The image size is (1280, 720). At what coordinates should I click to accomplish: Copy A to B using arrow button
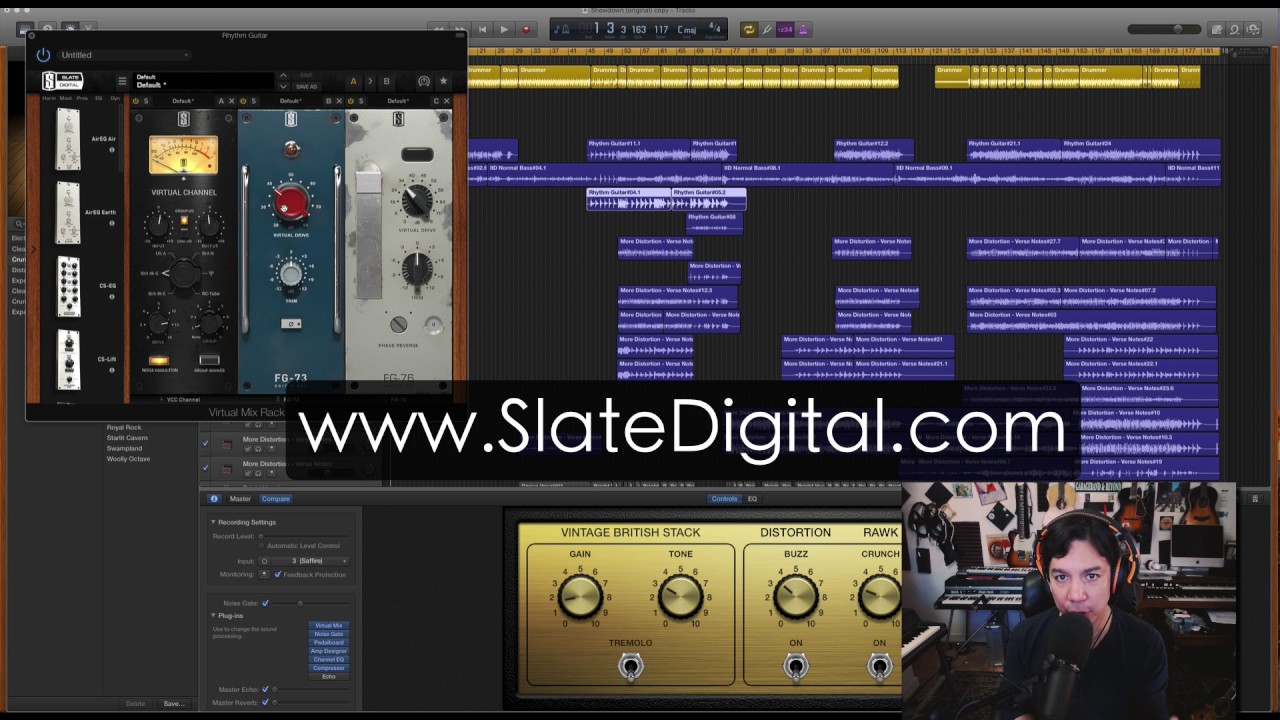coord(369,82)
